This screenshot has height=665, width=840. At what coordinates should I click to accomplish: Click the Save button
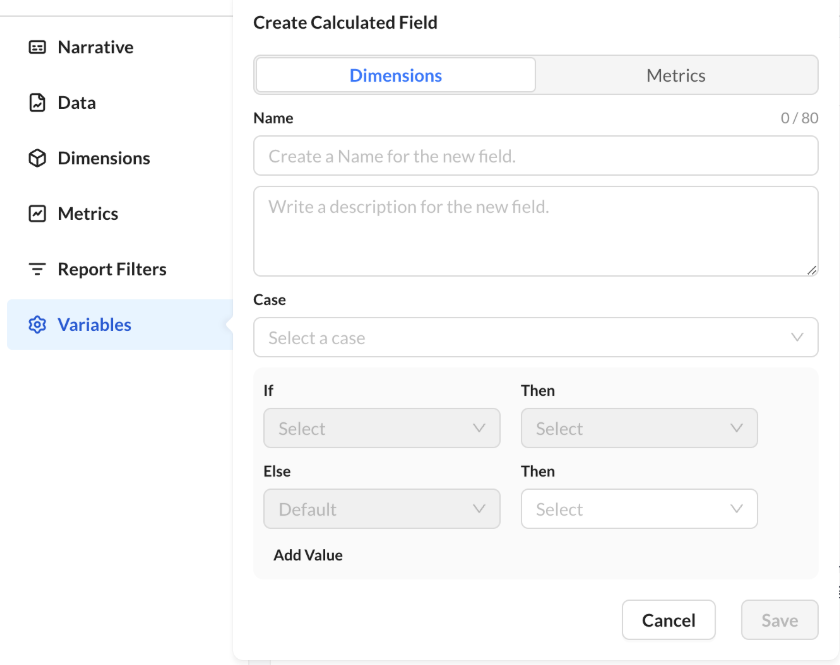click(x=780, y=620)
